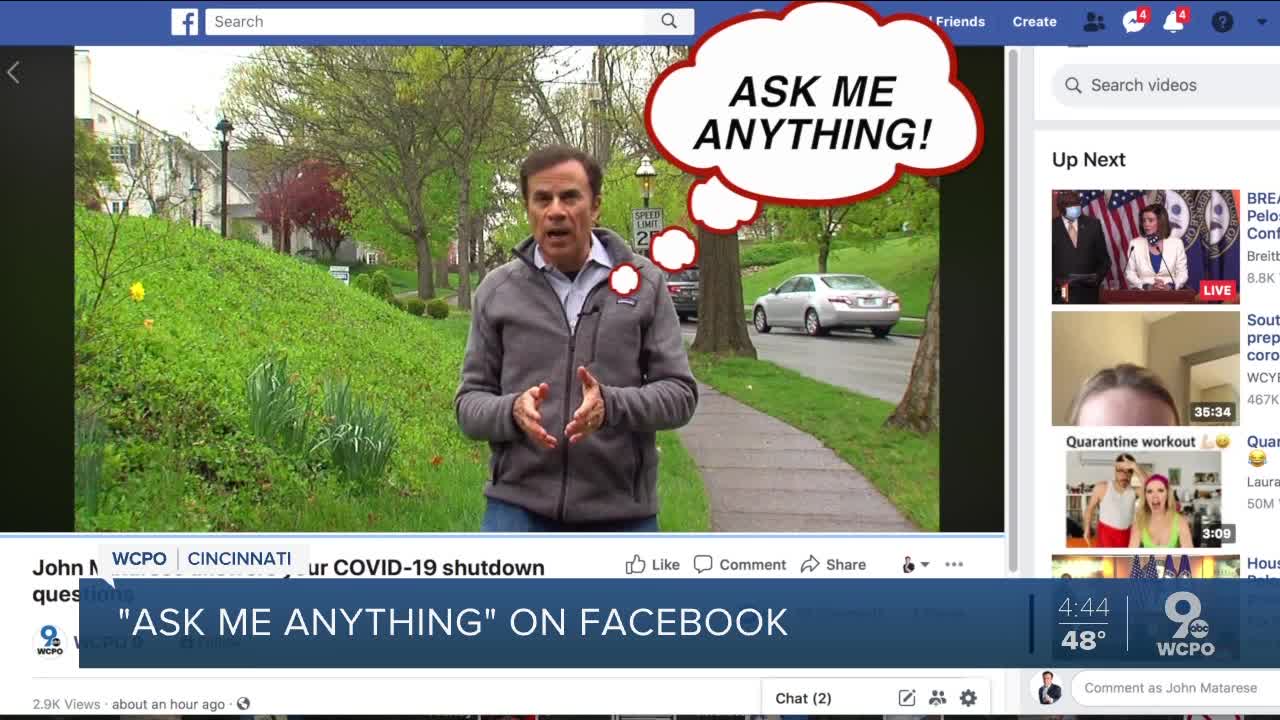This screenshot has height=720, width=1280.
Task: Open the notifications bell icon
Action: [x=1173, y=21]
